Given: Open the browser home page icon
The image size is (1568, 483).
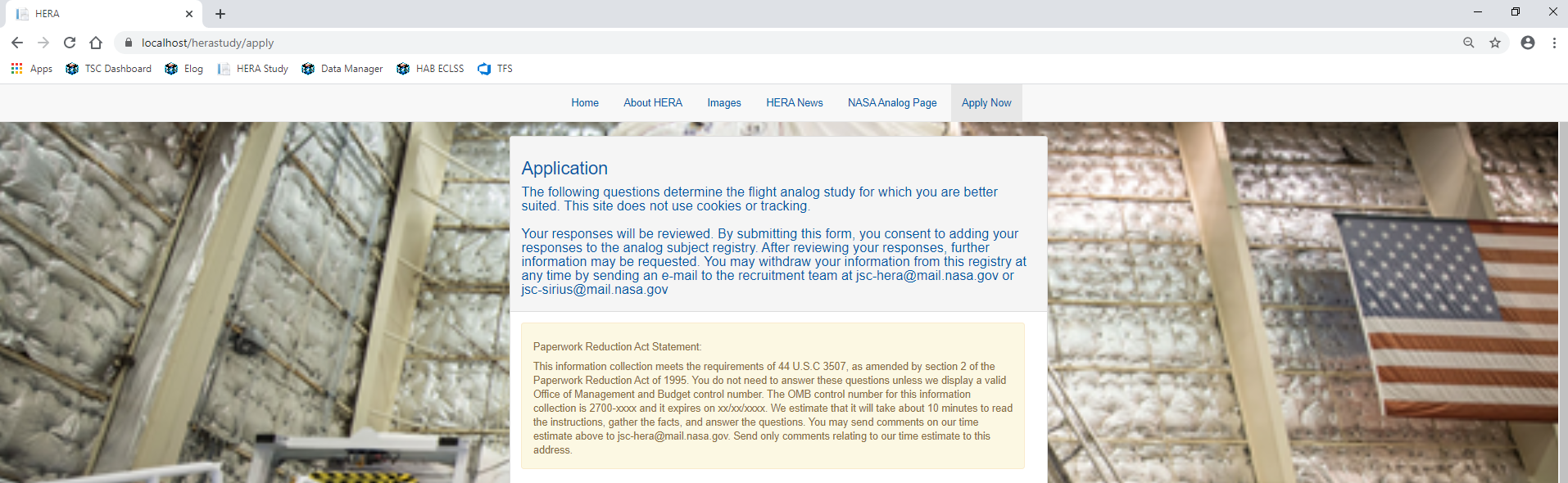Looking at the screenshot, I should tap(96, 43).
